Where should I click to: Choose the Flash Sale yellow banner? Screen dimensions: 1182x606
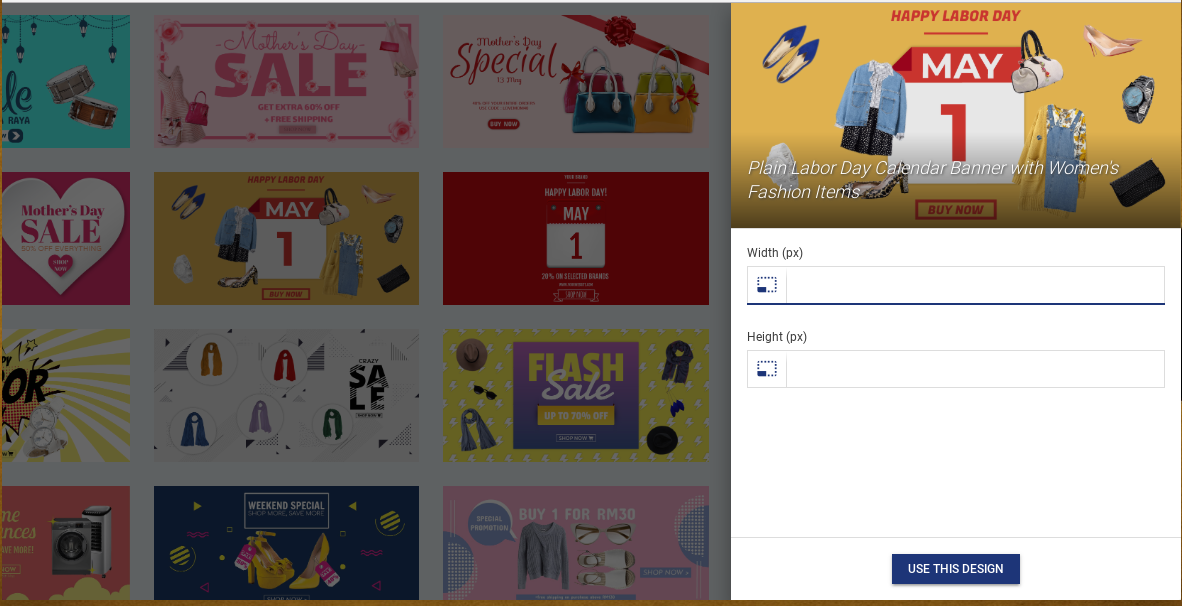pyautogui.click(x=576, y=395)
